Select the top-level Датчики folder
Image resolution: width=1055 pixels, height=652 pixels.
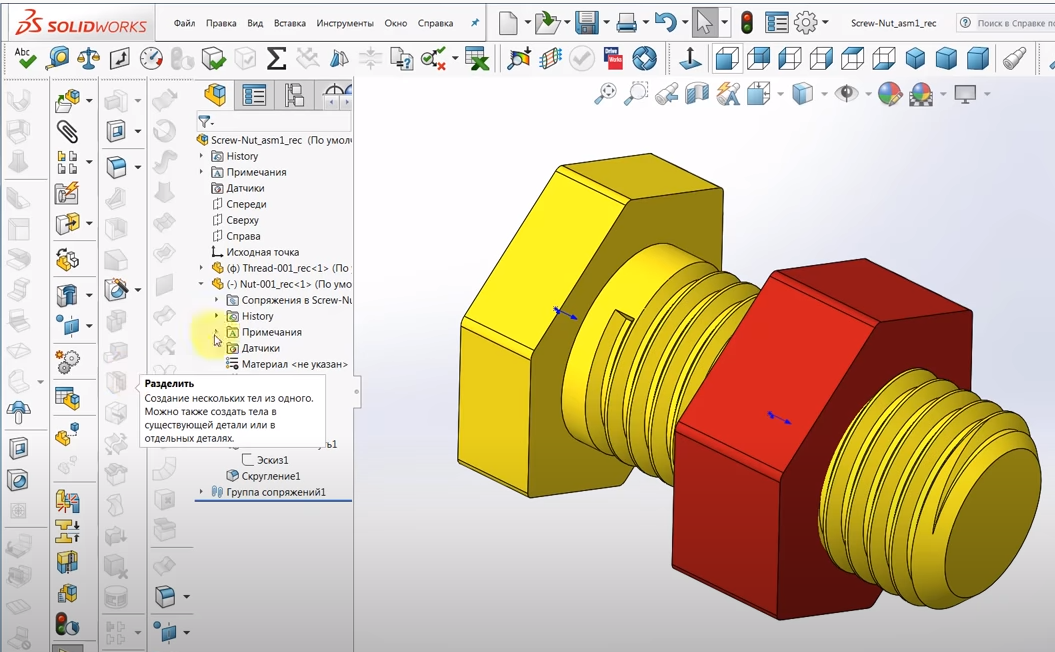coord(245,188)
